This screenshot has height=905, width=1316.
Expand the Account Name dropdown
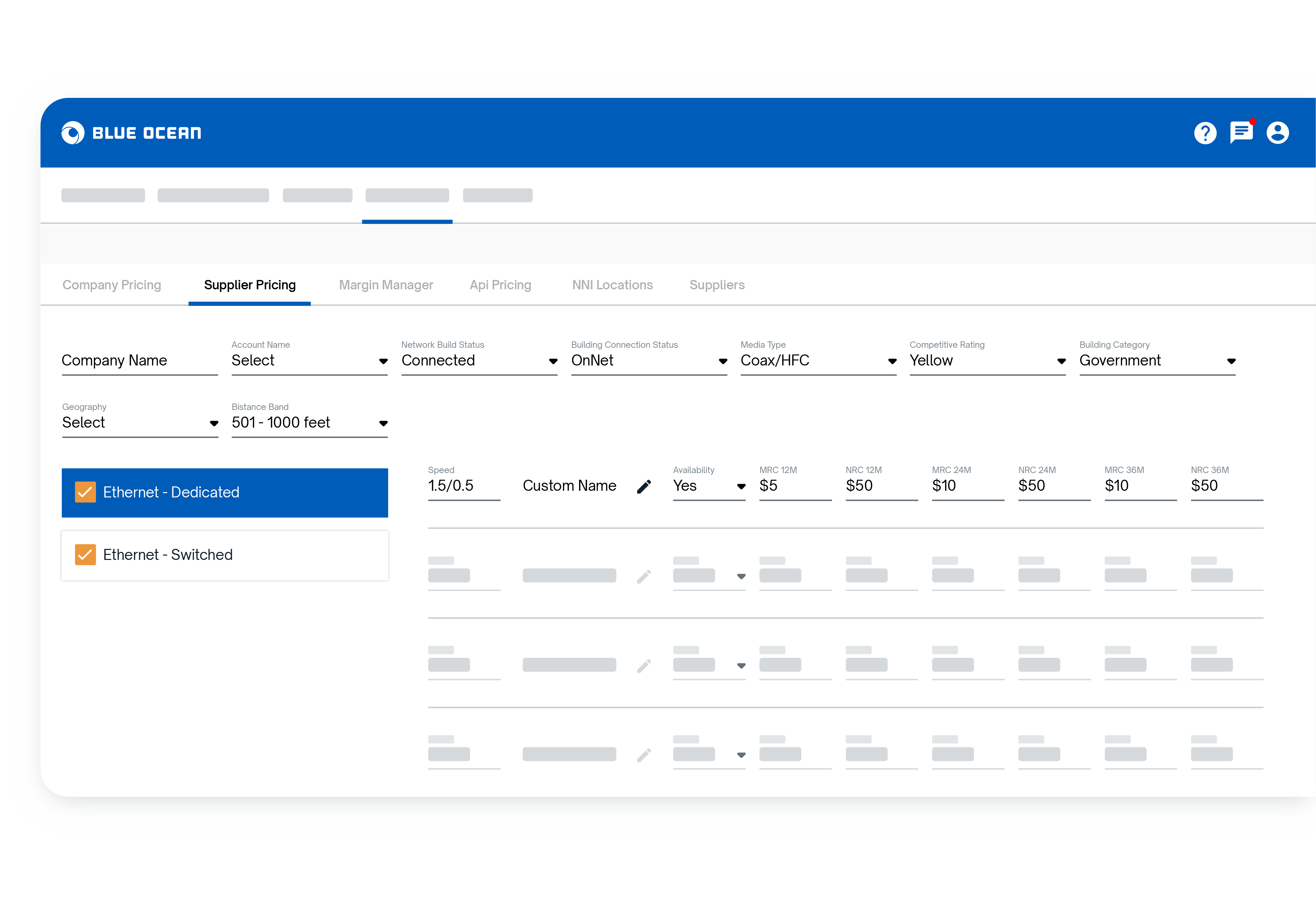[x=309, y=361]
